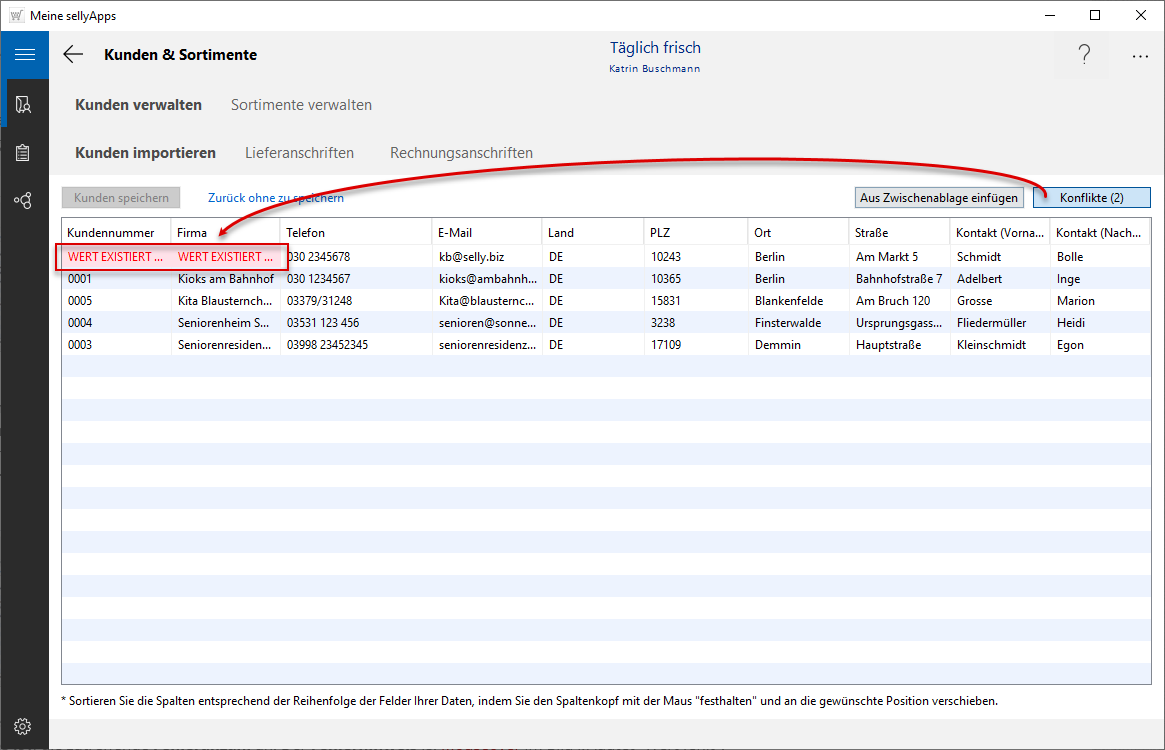Open the three-dot more options menu
Screen dimensions: 1165x750
pyautogui.click(x=1140, y=57)
